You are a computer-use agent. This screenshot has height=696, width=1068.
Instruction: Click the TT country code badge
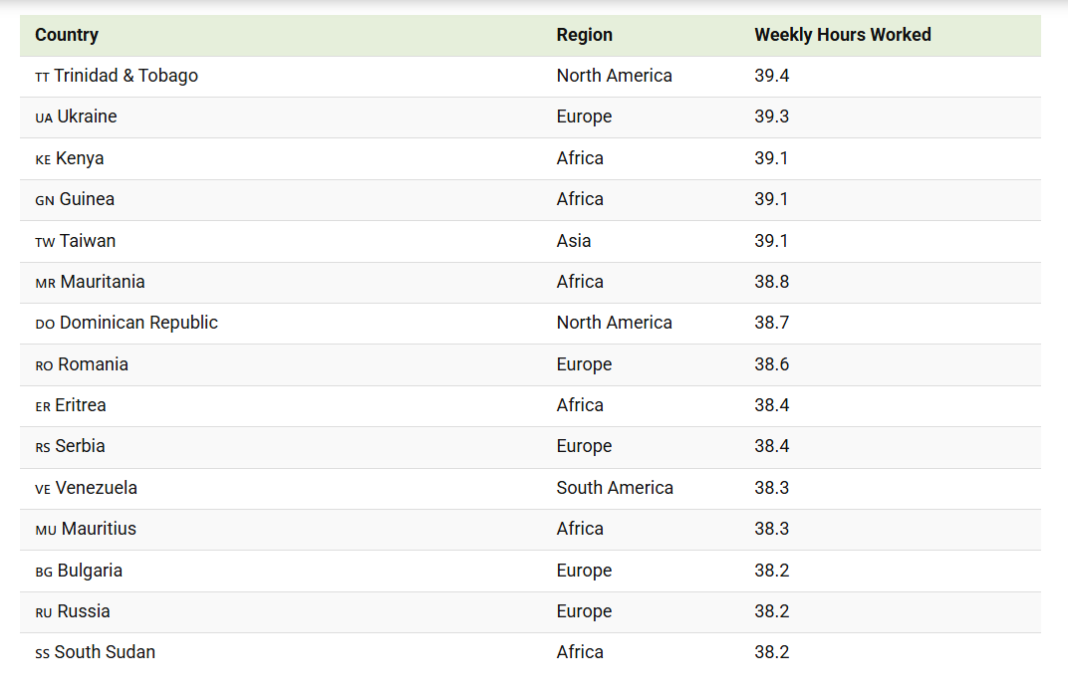42,77
